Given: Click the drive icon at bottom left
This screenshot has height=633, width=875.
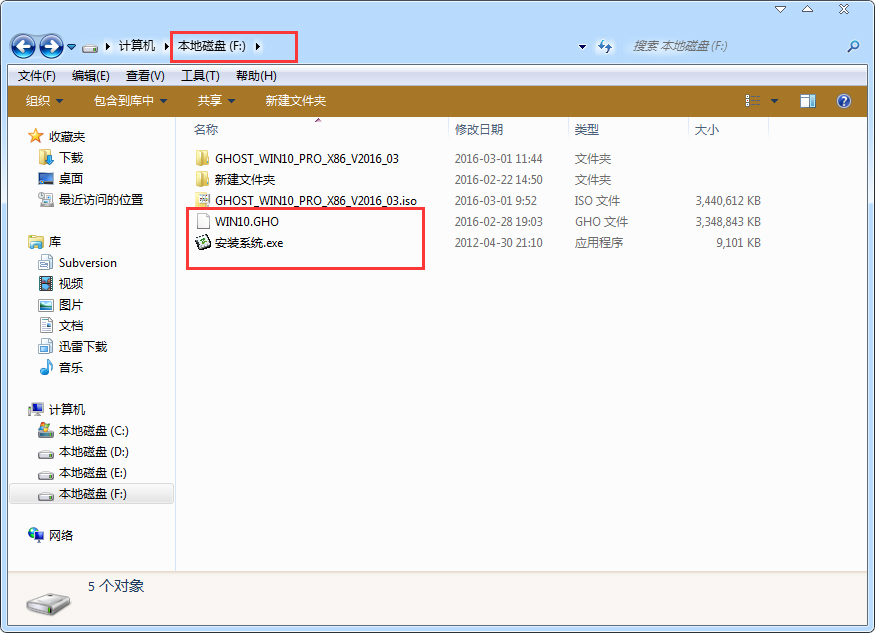Looking at the screenshot, I should (x=46, y=601).
